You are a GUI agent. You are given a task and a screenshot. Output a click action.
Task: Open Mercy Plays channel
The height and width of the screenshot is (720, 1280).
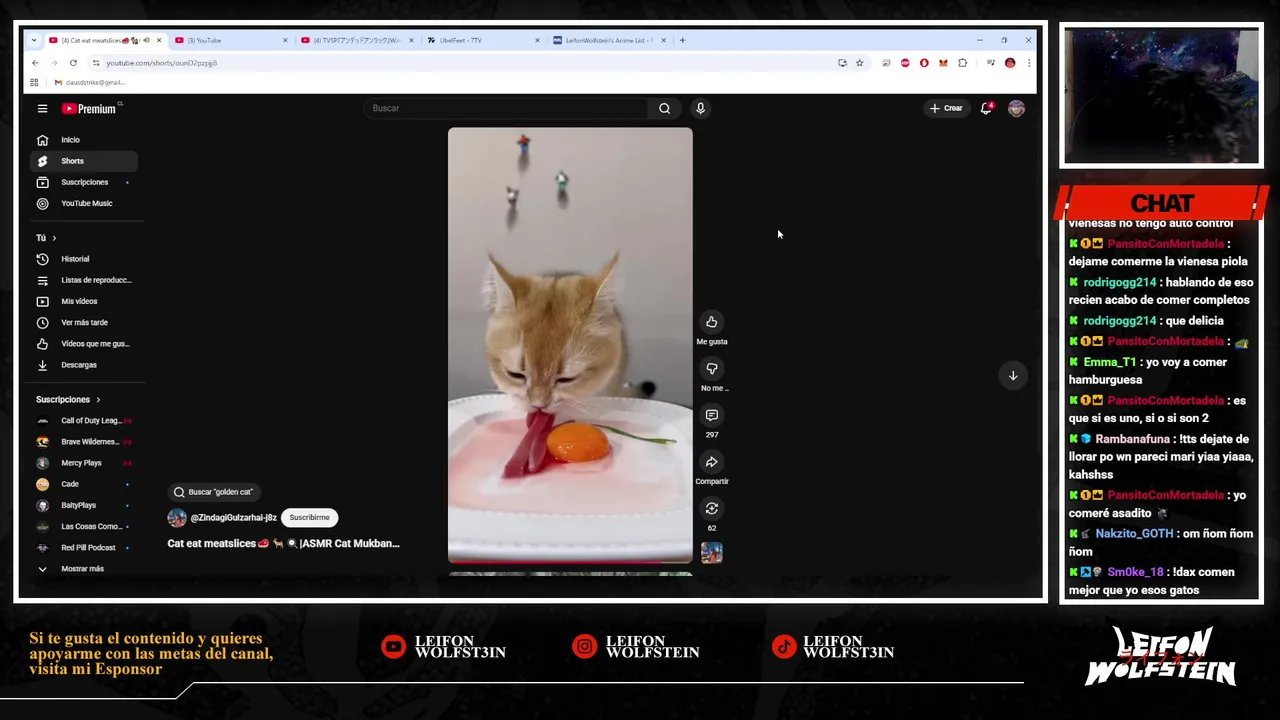pos(83,463)
